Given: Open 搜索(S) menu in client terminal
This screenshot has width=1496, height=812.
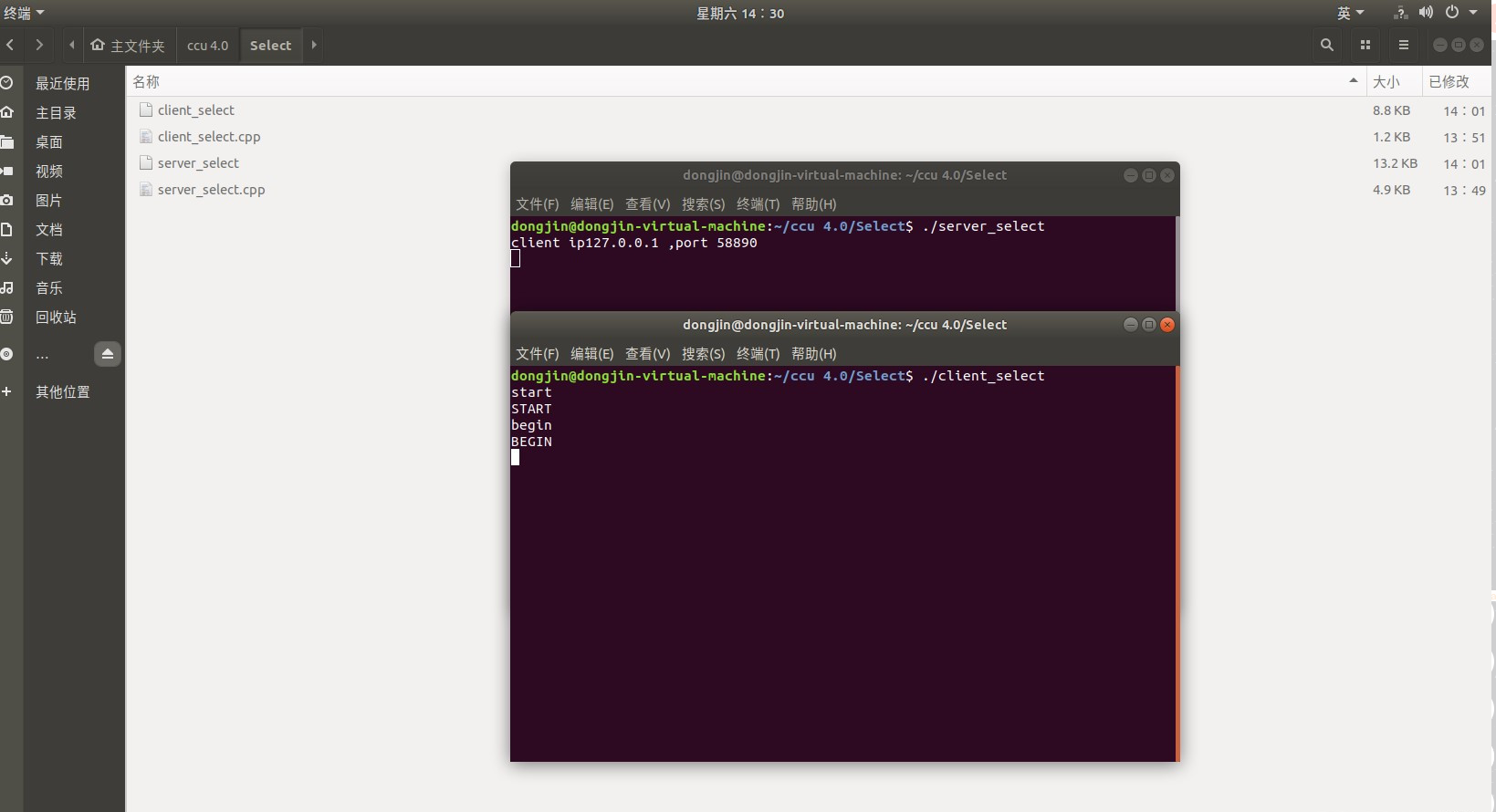Looking at the screenshot, I should [703, 354].
